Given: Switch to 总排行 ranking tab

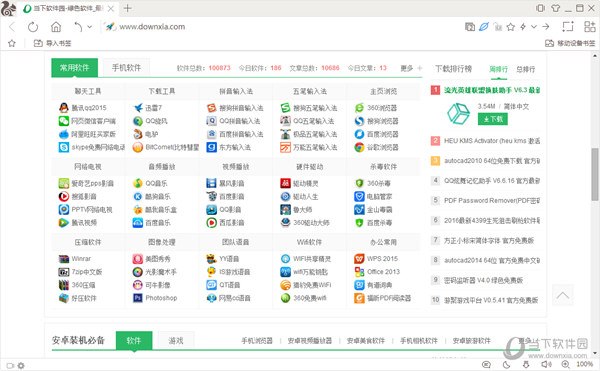Looking at the screenshot, I should [525, 69].
